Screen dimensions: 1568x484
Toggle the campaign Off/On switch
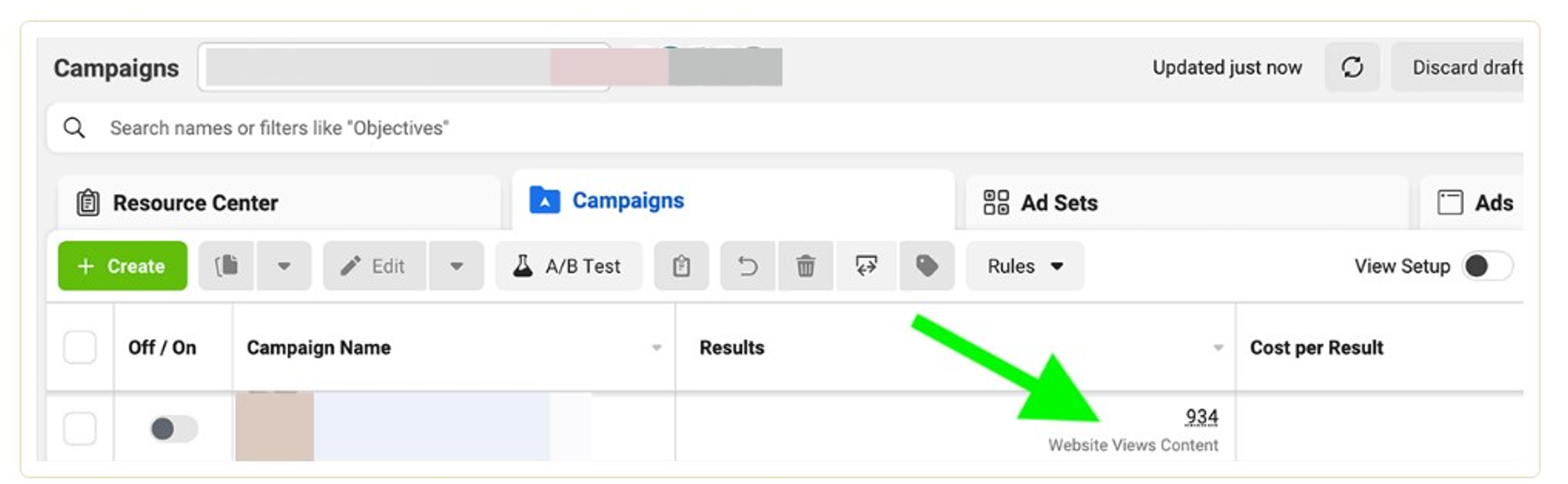(173, 428)
